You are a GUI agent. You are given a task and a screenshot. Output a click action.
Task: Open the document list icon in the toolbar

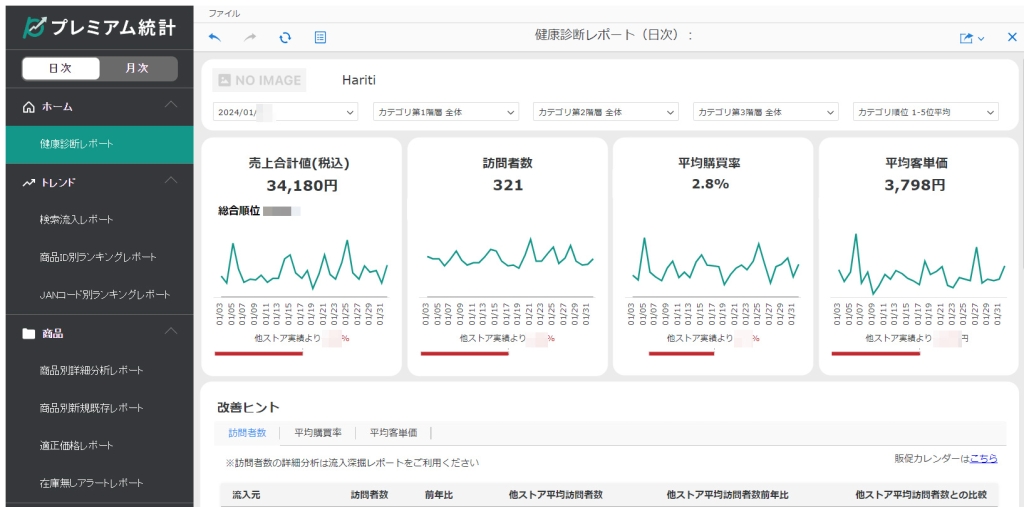point(320,38)
